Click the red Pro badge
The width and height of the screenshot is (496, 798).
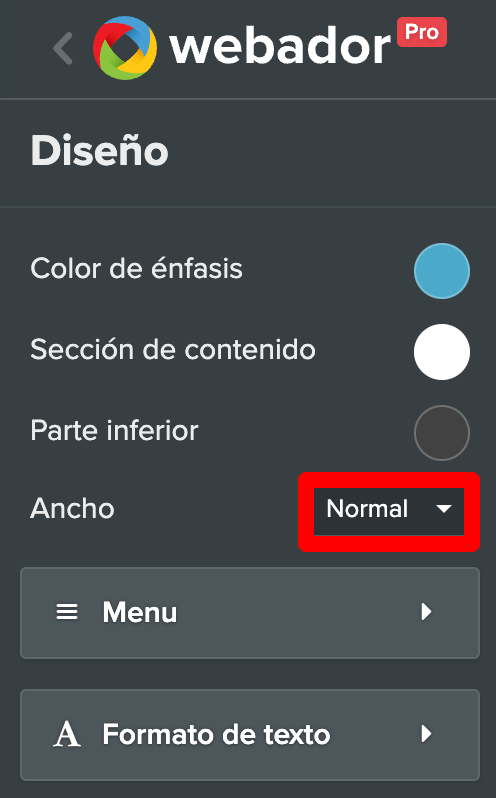[x=422, y=32]
